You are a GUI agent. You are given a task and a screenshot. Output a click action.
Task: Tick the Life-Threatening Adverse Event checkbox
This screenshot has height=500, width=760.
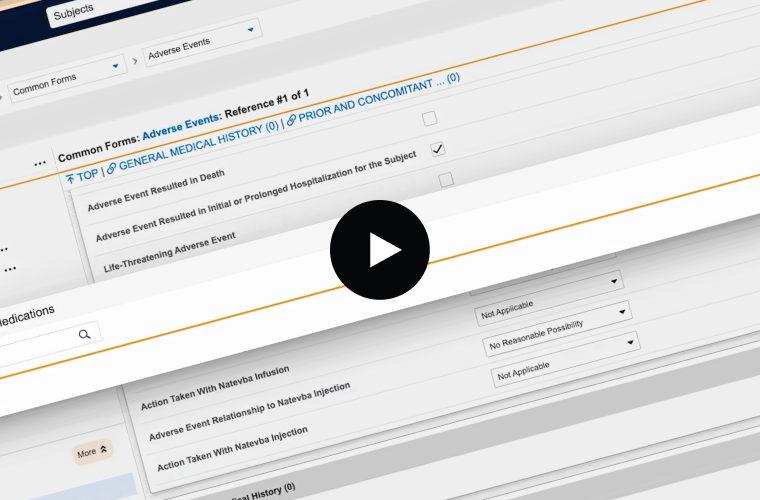click(446, 180)
